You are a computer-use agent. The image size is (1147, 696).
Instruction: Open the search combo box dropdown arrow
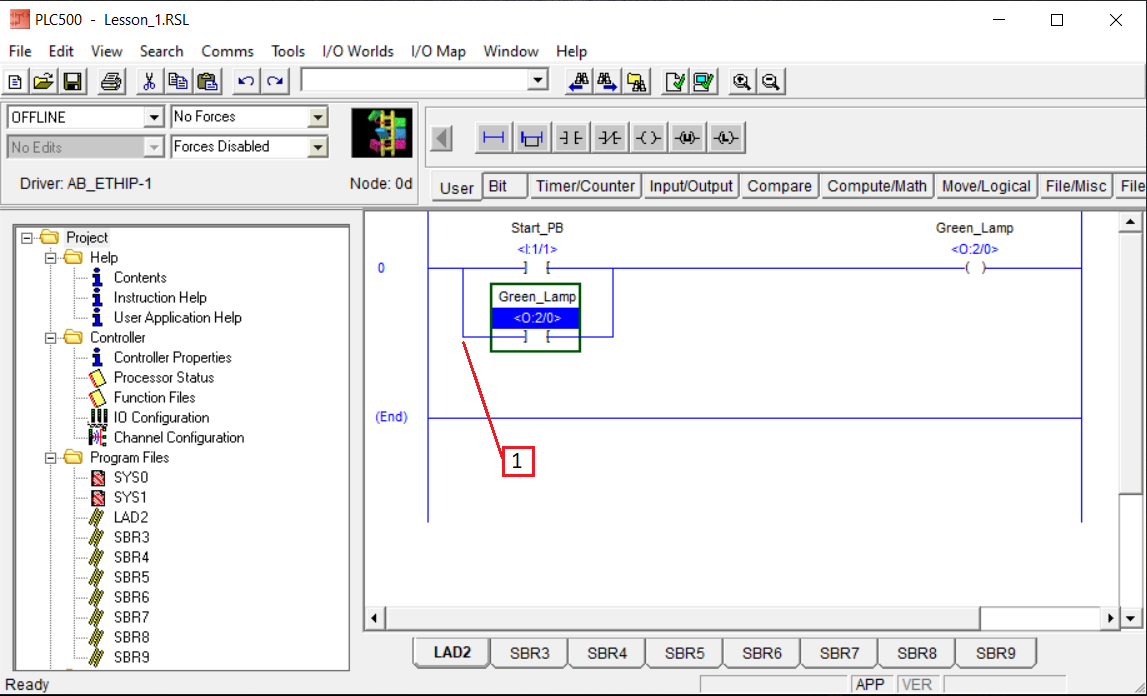point(538,80)
